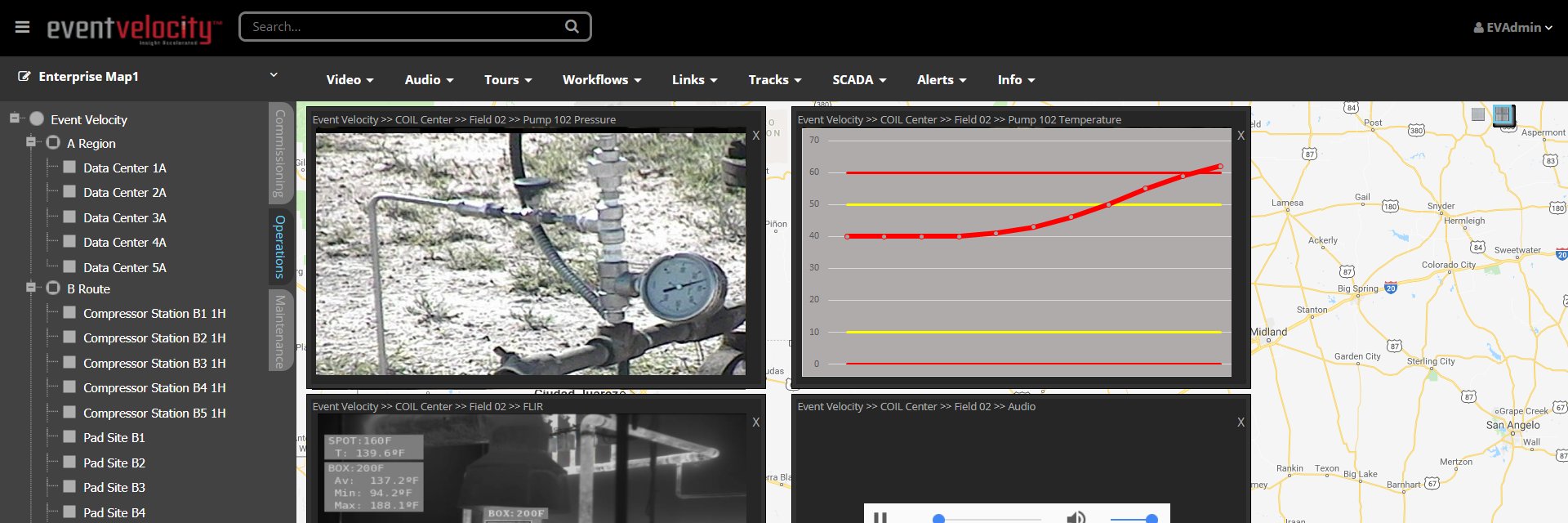Toggle the Compressor Station B5 1H checkbox
Screen dimensions: 1568x523
point(69,412)
